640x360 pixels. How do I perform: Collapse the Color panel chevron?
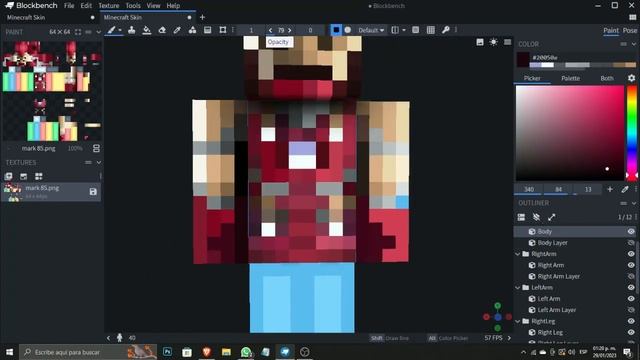pyautogui.click(x=634, y=44)
